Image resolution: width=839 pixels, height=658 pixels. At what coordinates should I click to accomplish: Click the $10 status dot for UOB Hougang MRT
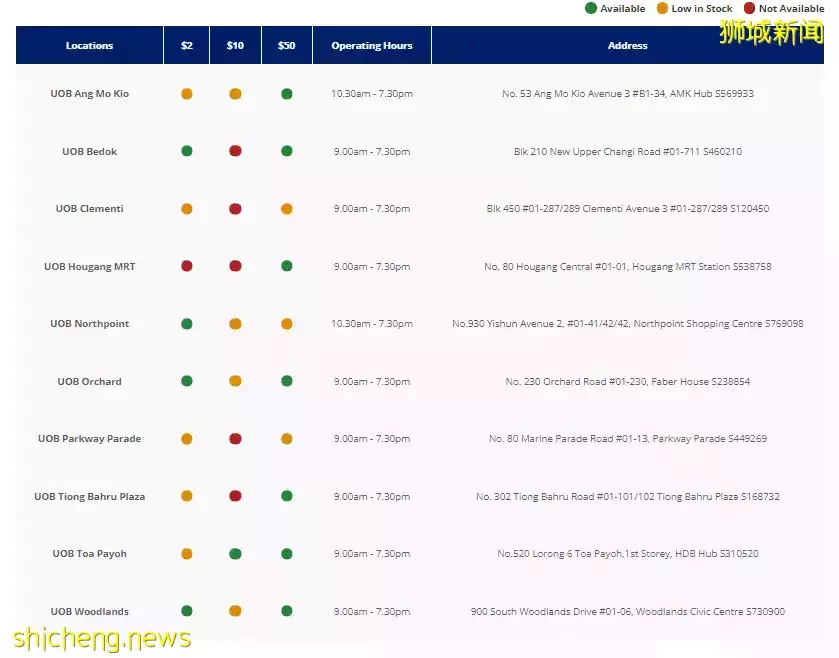point(235,266)
